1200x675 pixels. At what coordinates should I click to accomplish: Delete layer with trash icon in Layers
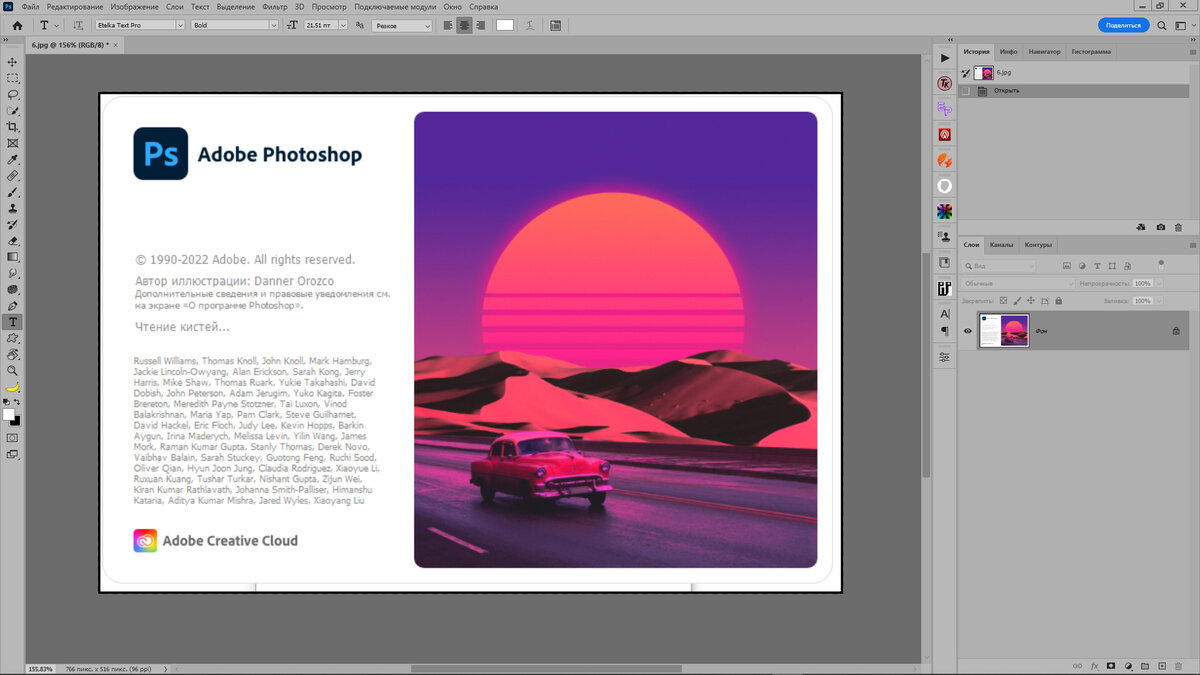pyautogui.click(x=1179, y=665)
